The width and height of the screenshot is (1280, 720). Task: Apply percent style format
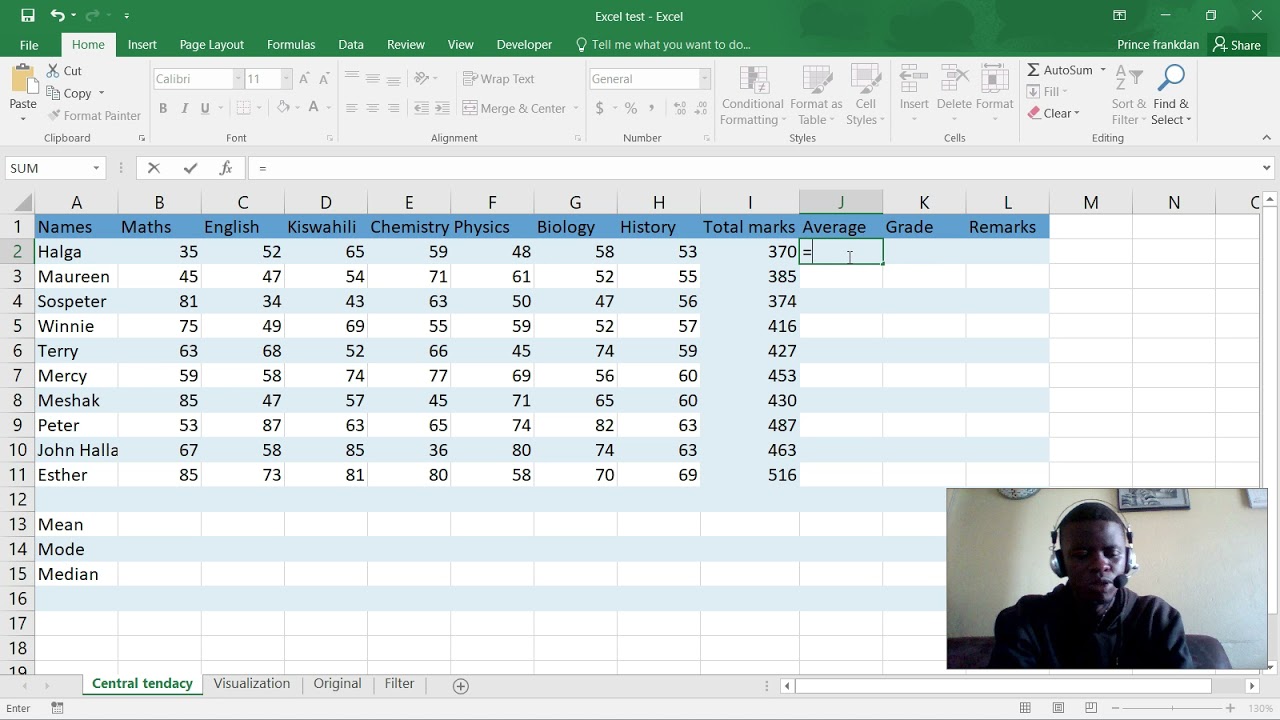click(x=630, y=108)
